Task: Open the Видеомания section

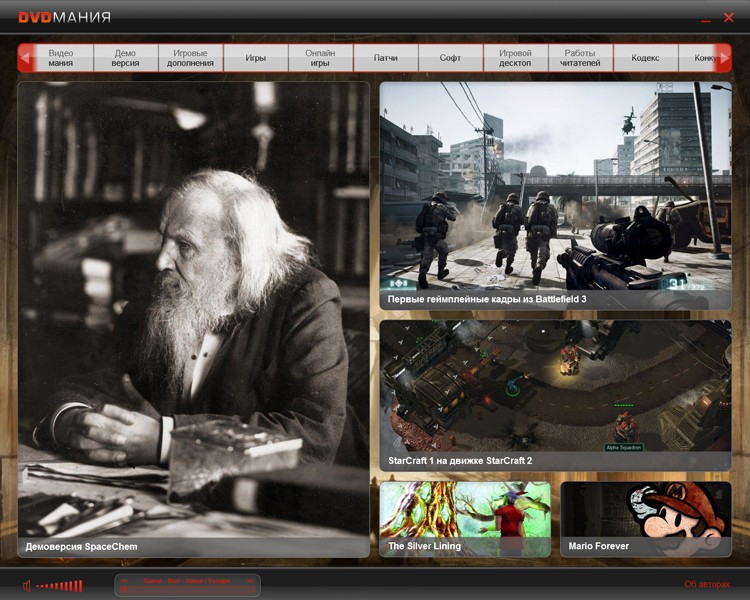Action: 61,58
